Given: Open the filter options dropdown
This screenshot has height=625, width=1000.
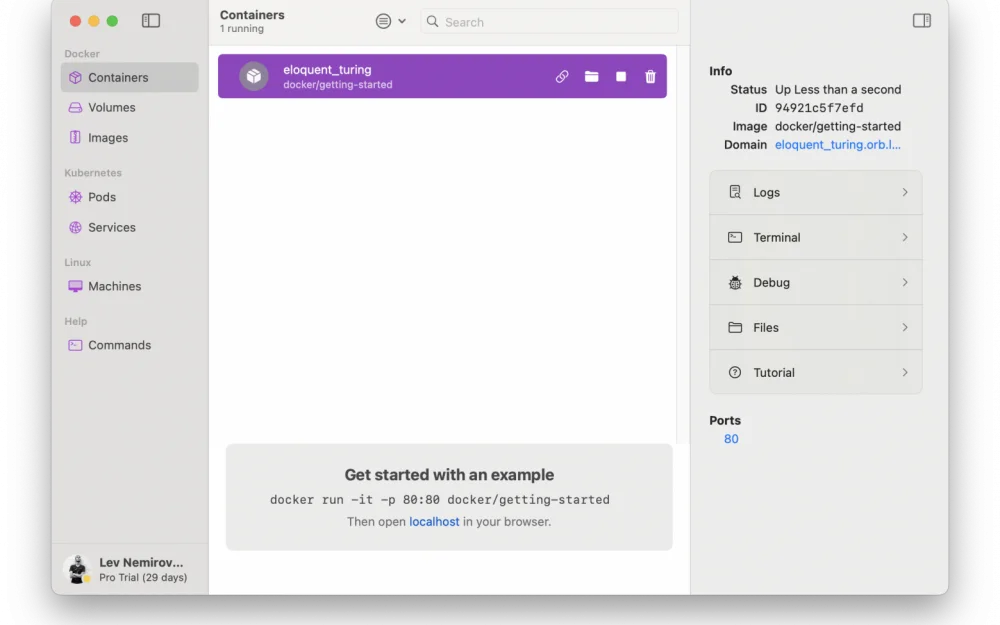Looking at the screenshot, I should click(390, 21).
